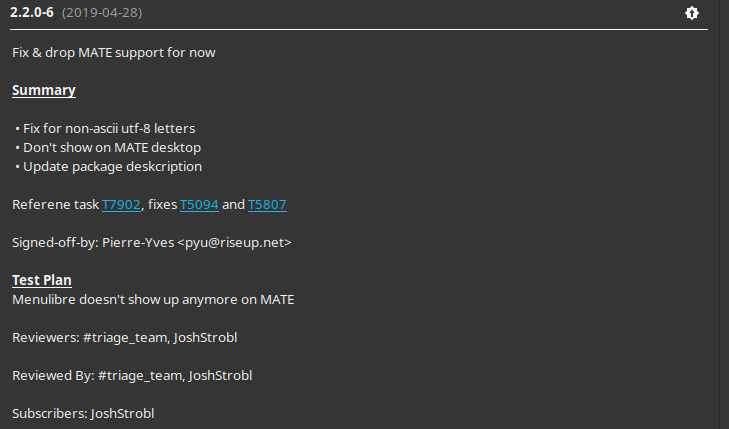Click the "Reviewed By: #triage_team" line
The width and height of the screenshot is (729, 429).
pos(132,375)
